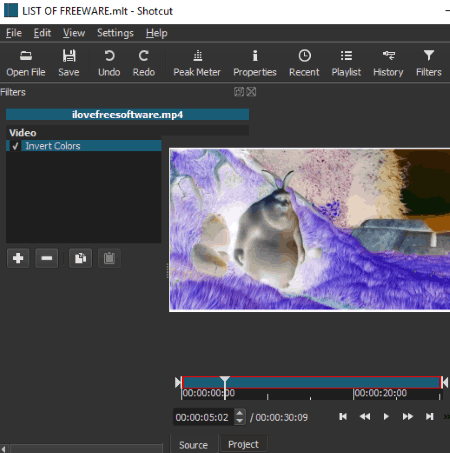This screenshot has height=453, width=450.
Task: Switch to the Project tab
Action: [x=243, y=444]
